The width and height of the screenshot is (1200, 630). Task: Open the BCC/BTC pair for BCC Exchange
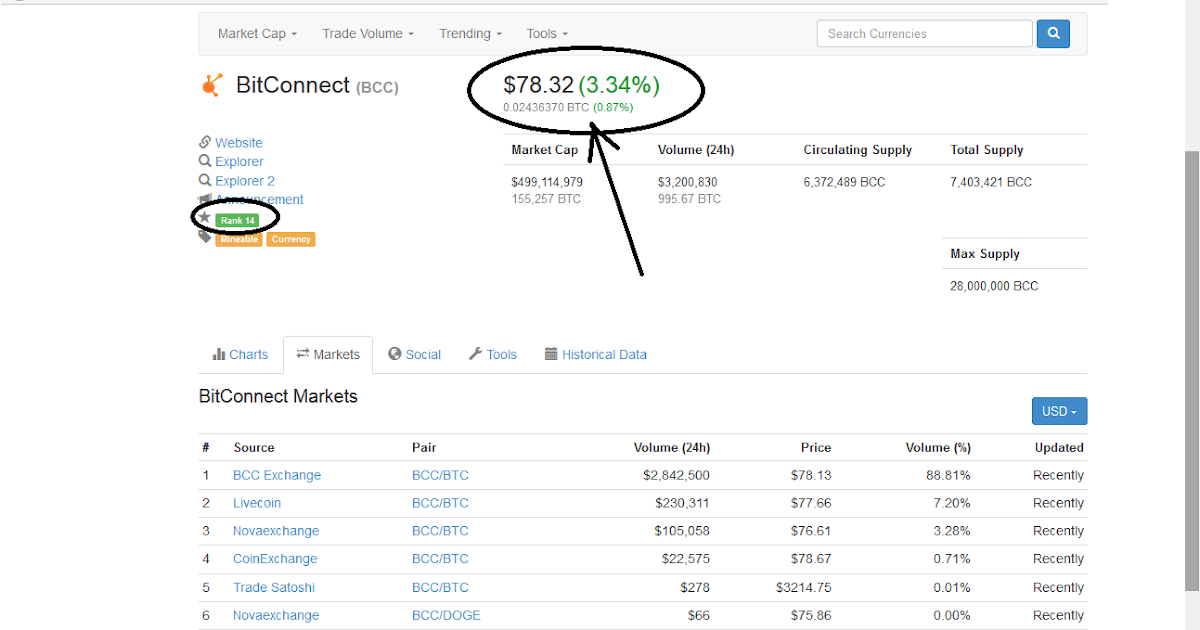tap(440, 475)
